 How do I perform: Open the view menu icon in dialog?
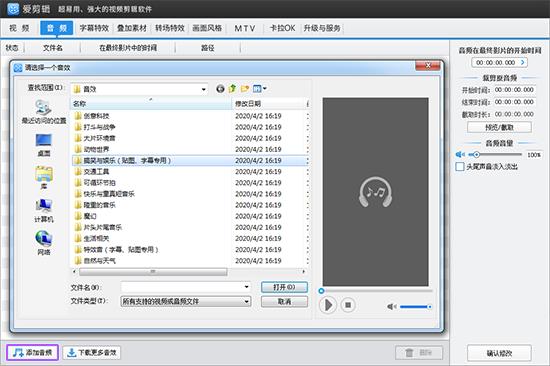point(260,89)
